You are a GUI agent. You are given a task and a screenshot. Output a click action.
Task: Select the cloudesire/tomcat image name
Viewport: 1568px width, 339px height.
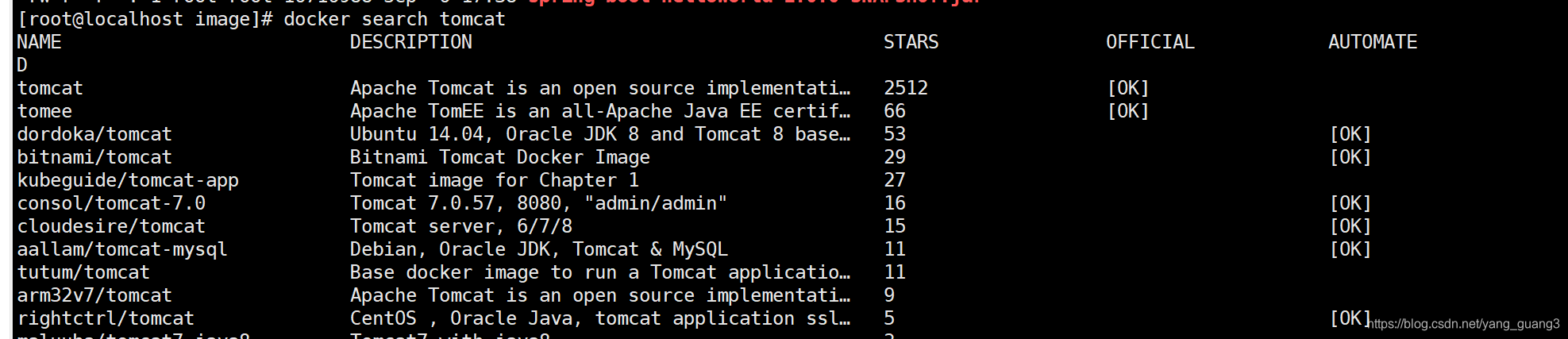click(111, 226)
